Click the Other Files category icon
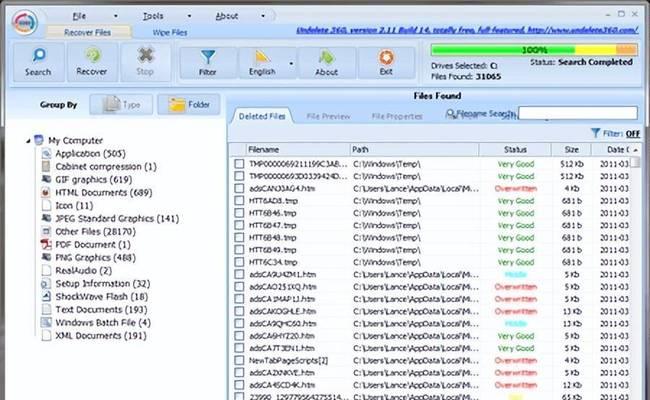The image size is (650, 400). (x=46, y=232)
